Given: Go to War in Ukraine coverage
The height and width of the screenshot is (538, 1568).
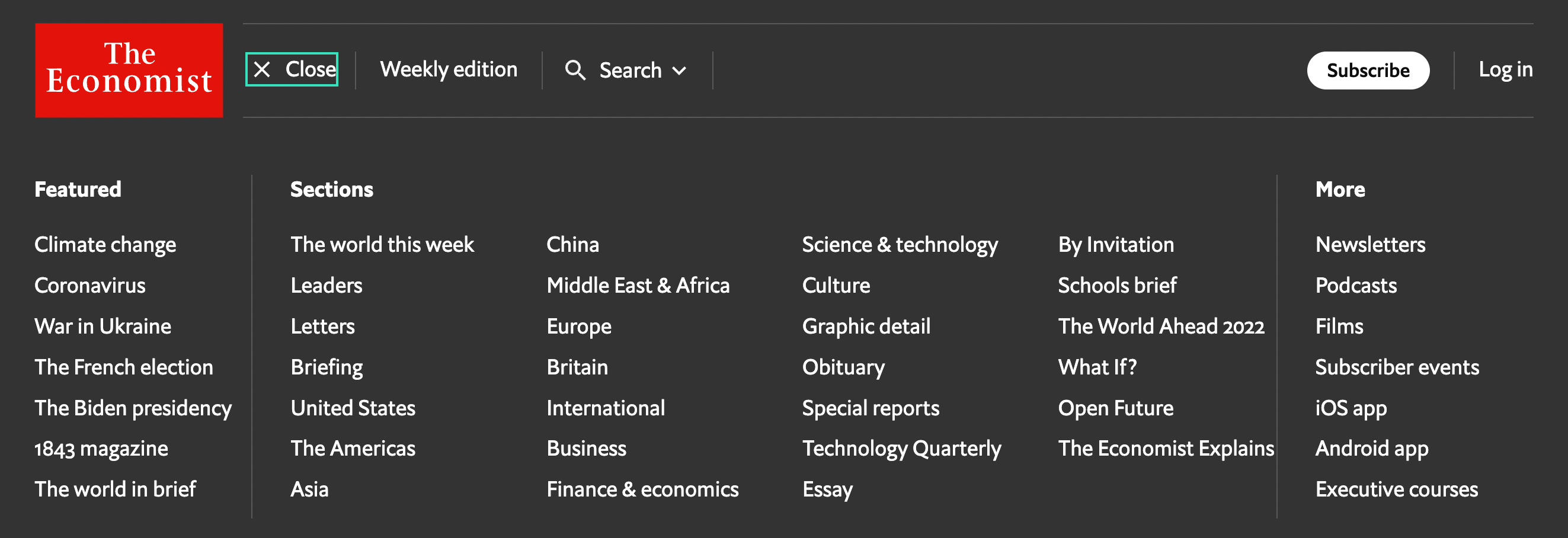Looking at the screenshot, I should pos(103,326).
